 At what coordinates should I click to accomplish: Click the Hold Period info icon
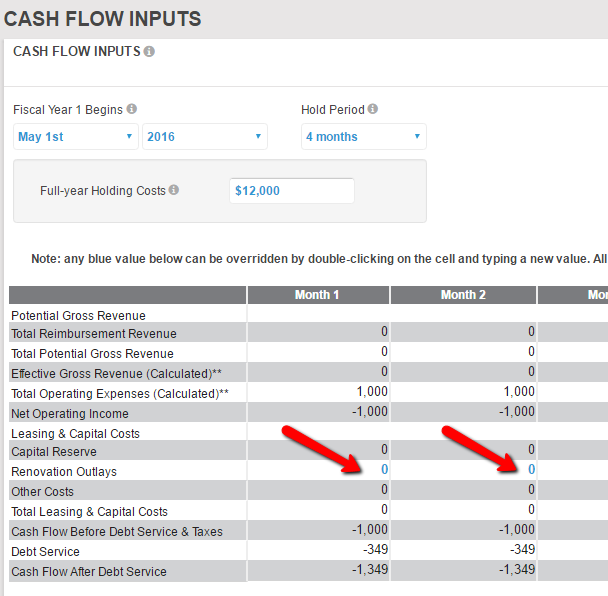pyautogui.click(x=373, y=109)
